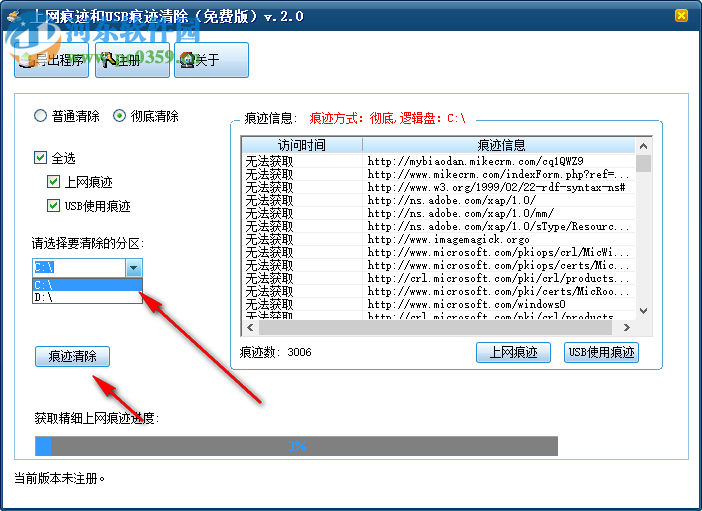Select row www.mikecrm.com/indexForm.php
Viewport: 702px width, 511px height.
tap(438, 174)
